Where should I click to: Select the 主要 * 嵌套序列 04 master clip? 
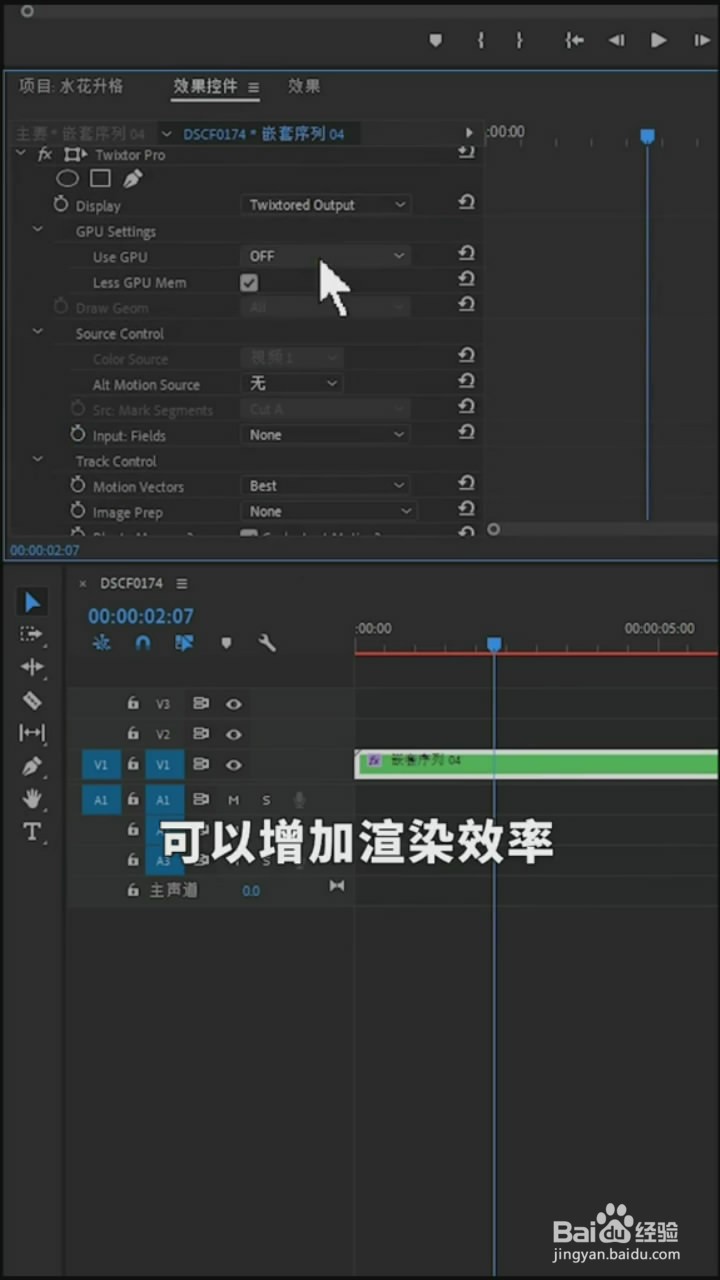(x=80, y=133)
